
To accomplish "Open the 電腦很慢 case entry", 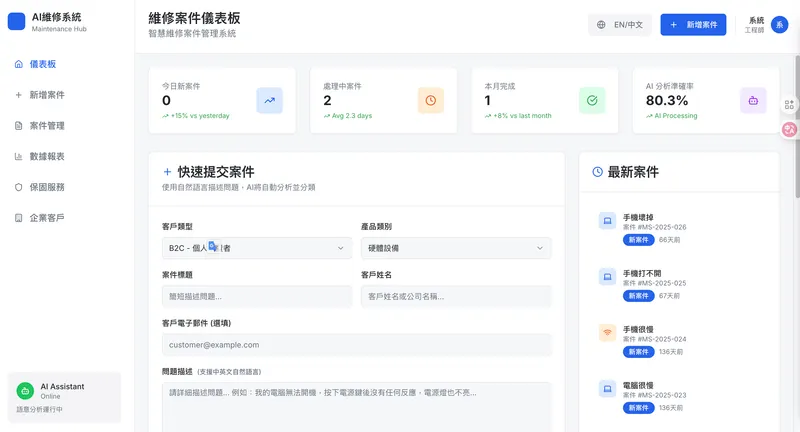I will click(x=679, y=397).
